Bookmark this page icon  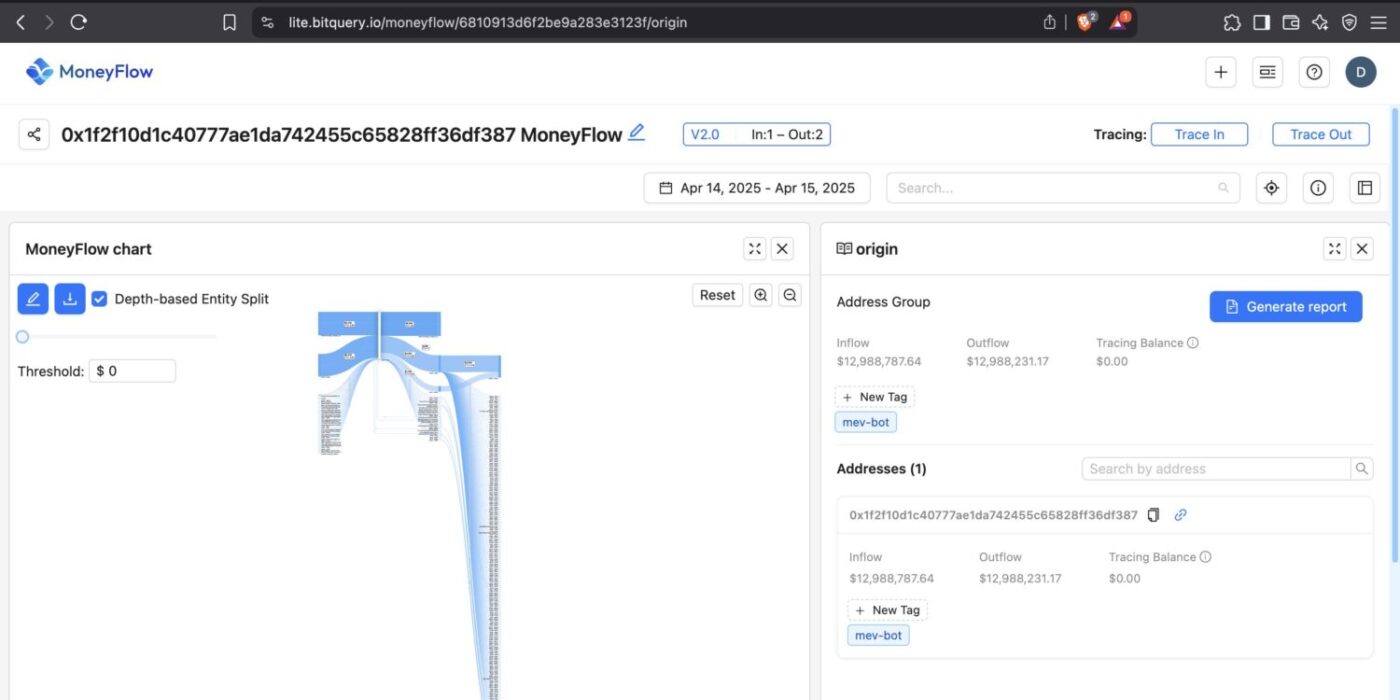click(229, 22)
